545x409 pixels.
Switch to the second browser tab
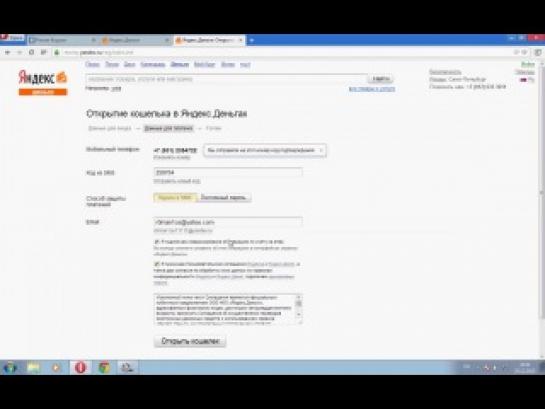click(135, 40)
